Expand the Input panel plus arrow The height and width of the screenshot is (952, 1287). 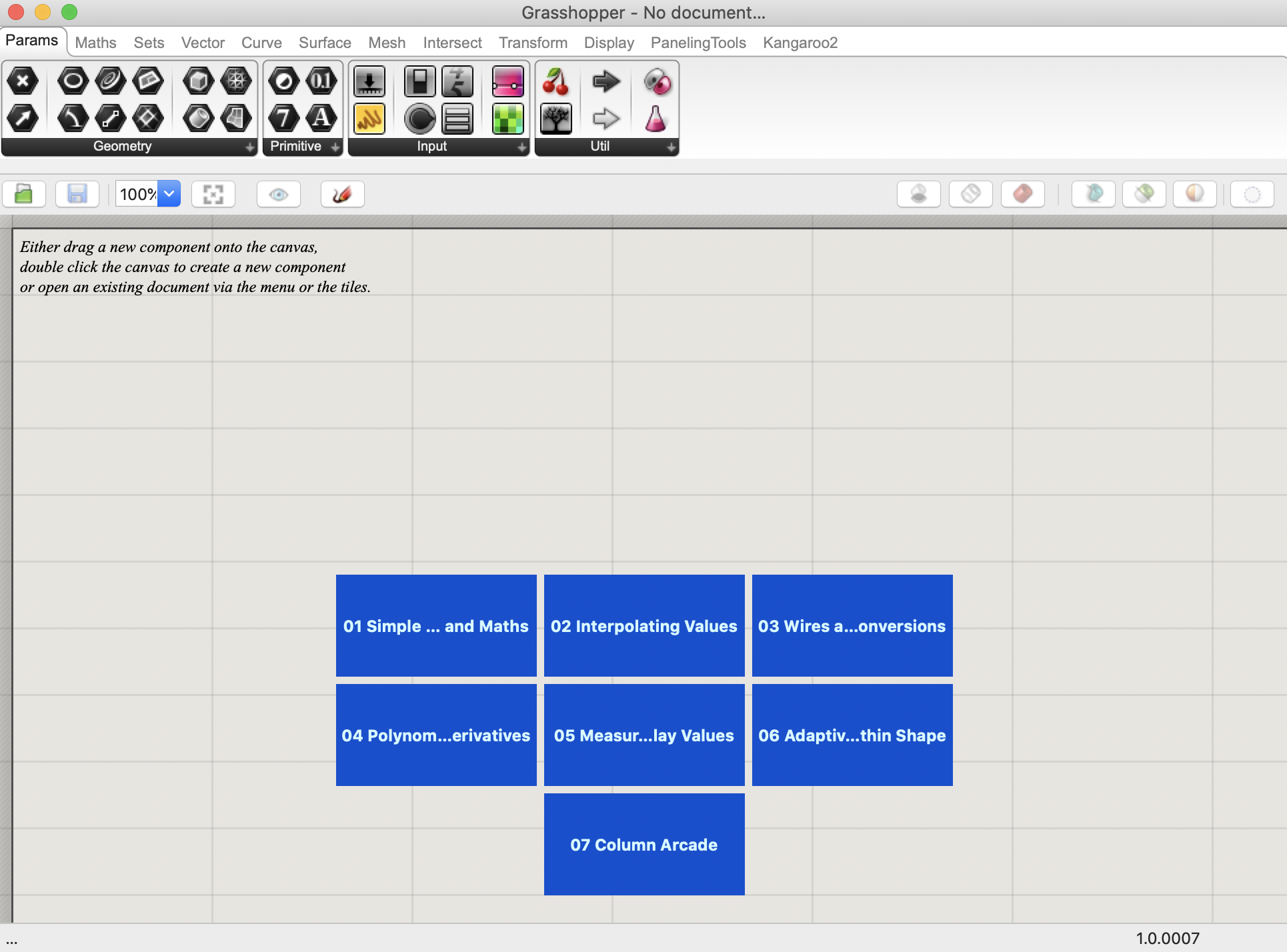pyautogui.click(x=522, y=147)
